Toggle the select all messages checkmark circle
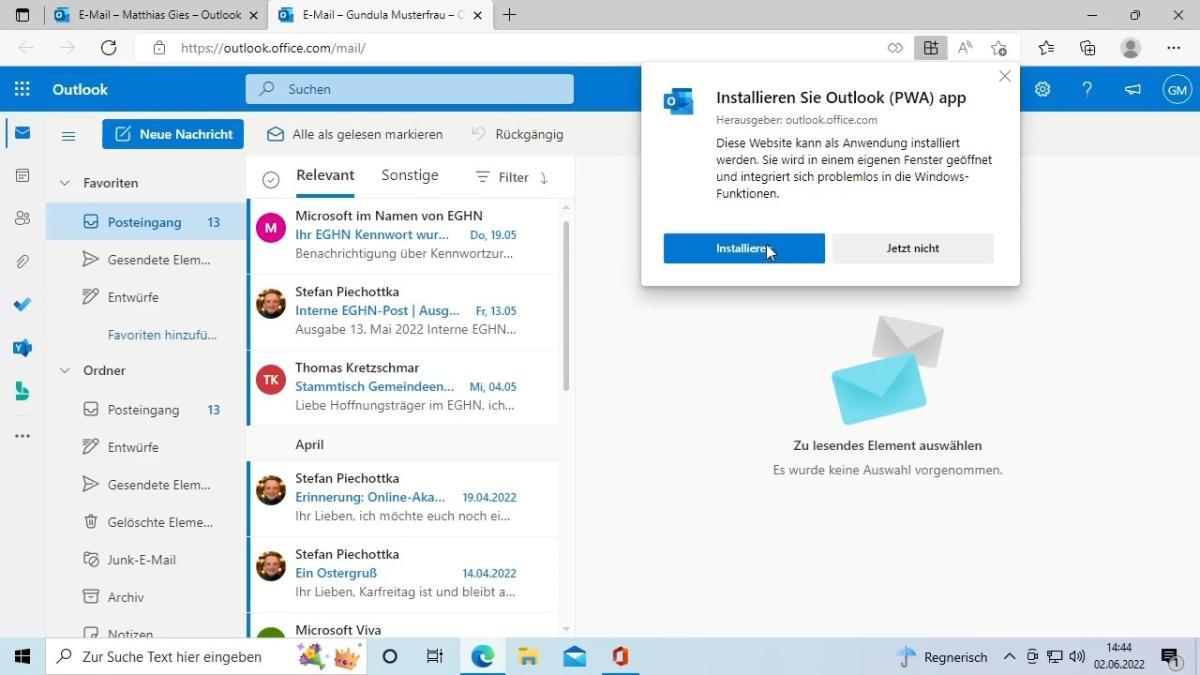This screenshot has height=675, width=1200. pos(270,179)
